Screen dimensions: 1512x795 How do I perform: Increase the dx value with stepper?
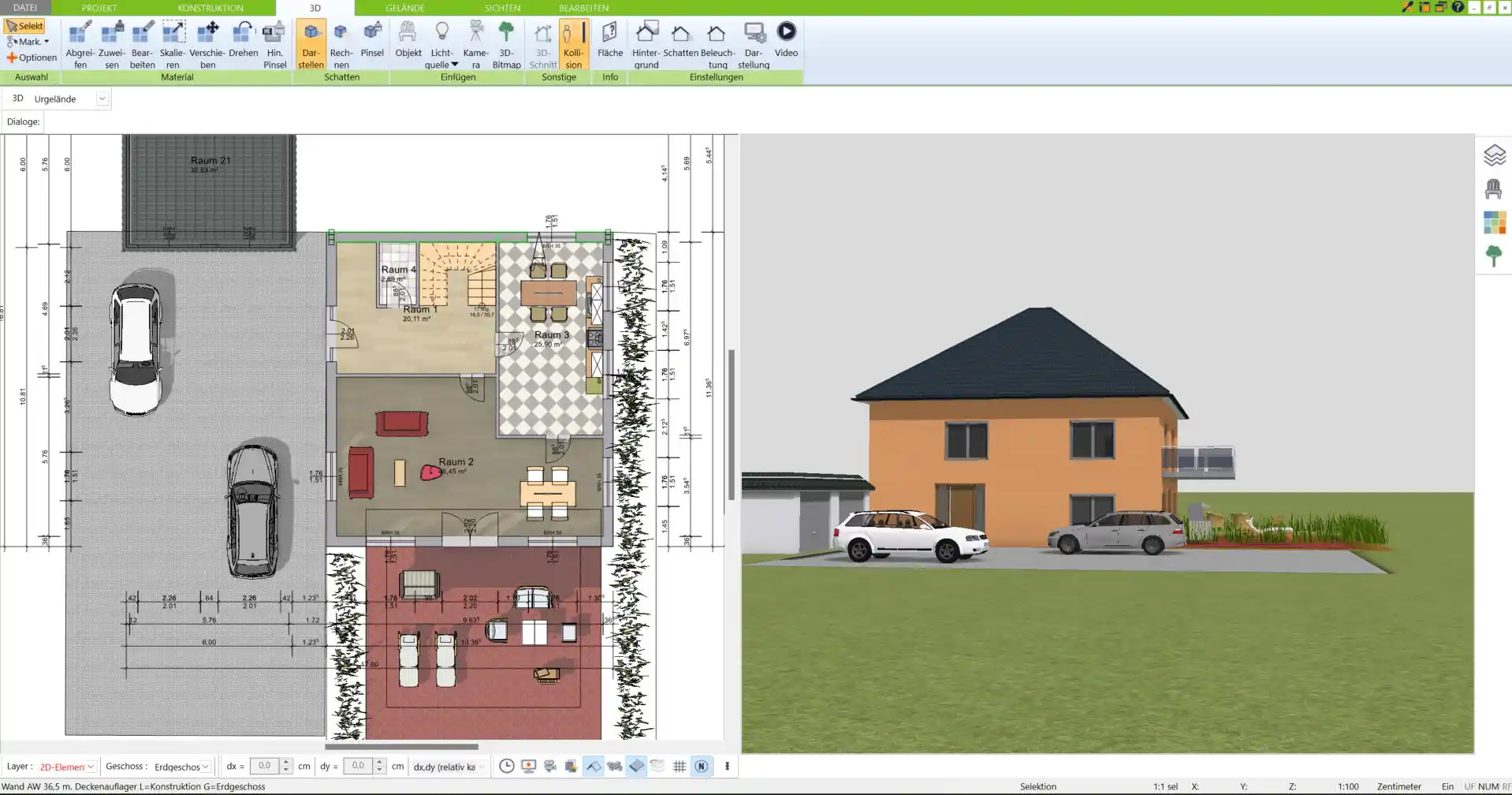[285, 763]
